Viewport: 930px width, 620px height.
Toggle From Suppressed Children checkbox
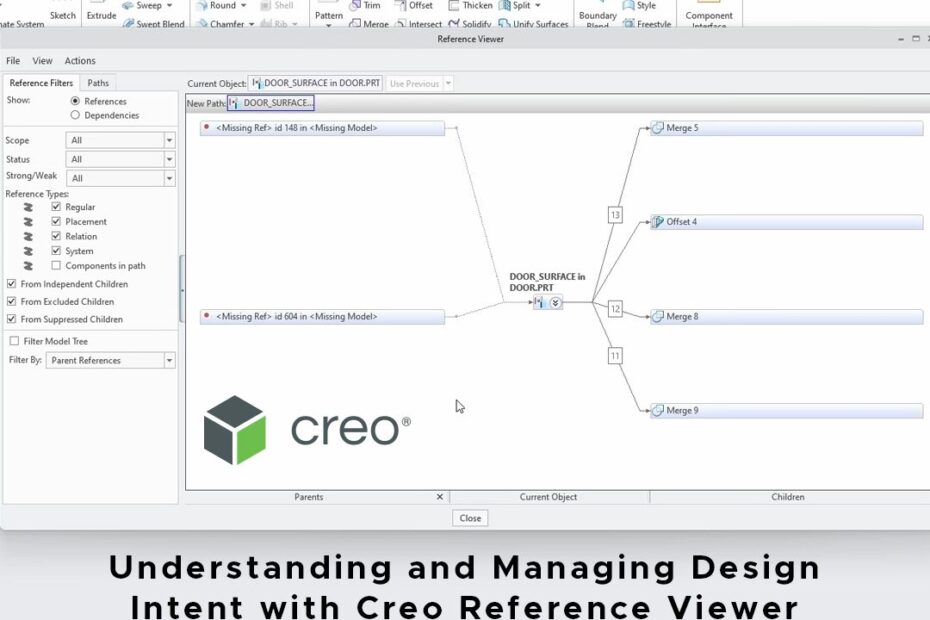point(11,319)
